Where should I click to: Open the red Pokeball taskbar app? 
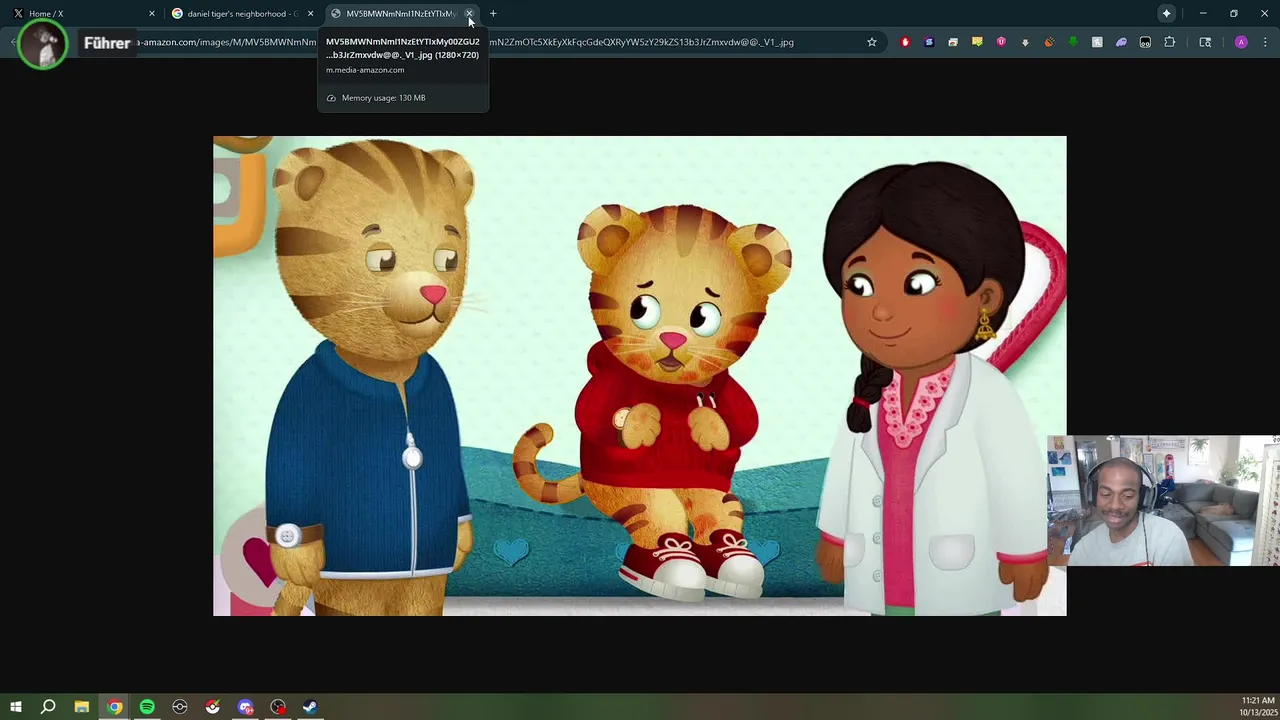pyautogui.click(x=213, y=707)
